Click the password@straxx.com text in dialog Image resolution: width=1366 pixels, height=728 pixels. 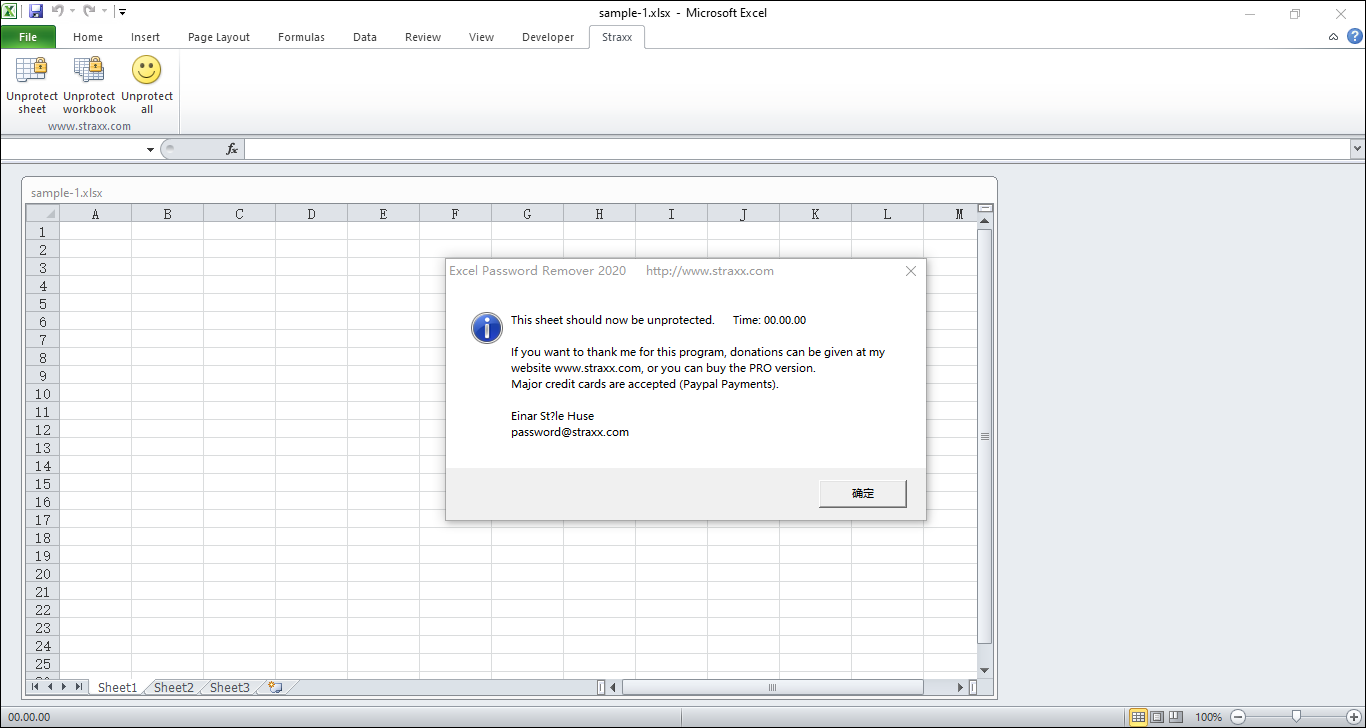[570, 432]
